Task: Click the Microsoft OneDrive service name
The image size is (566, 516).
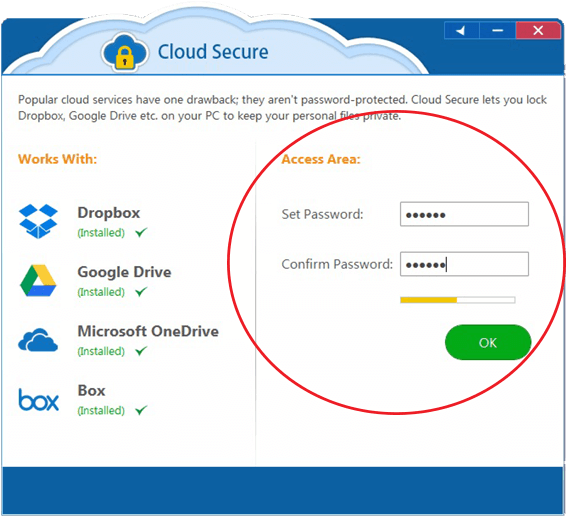Action: coord(148,331)
